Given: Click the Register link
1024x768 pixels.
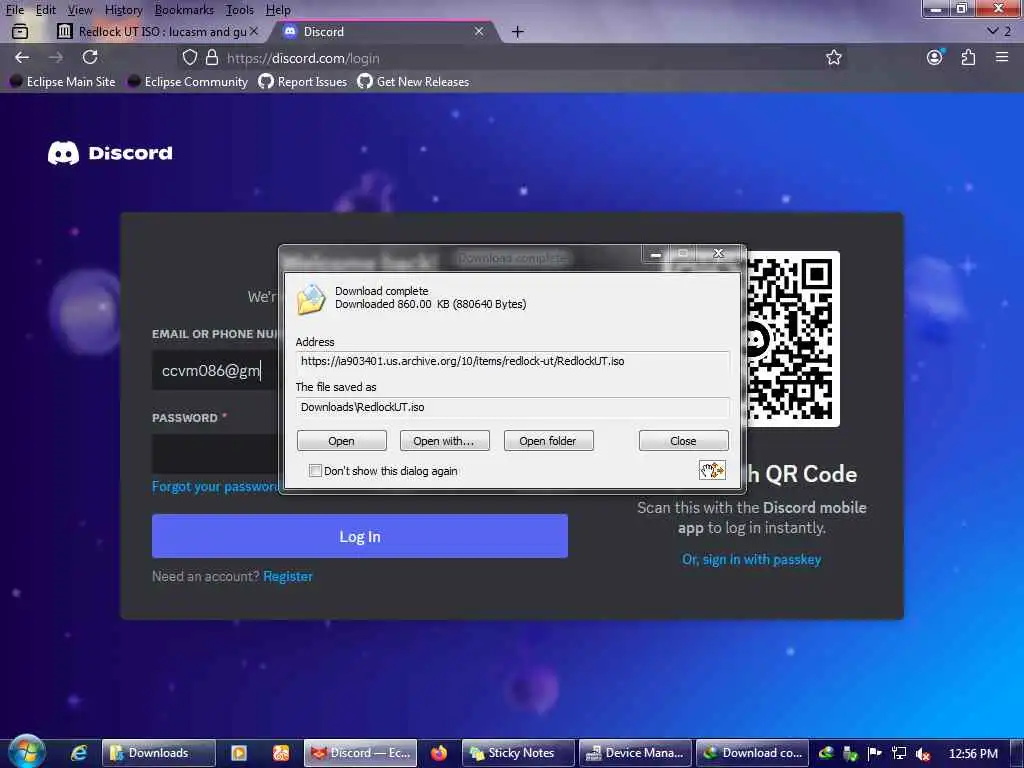Looking at the screenshot, I should point(288,576).
